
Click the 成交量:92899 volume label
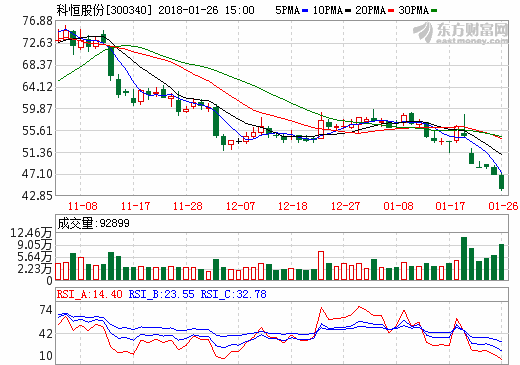[x=93, y=223]
